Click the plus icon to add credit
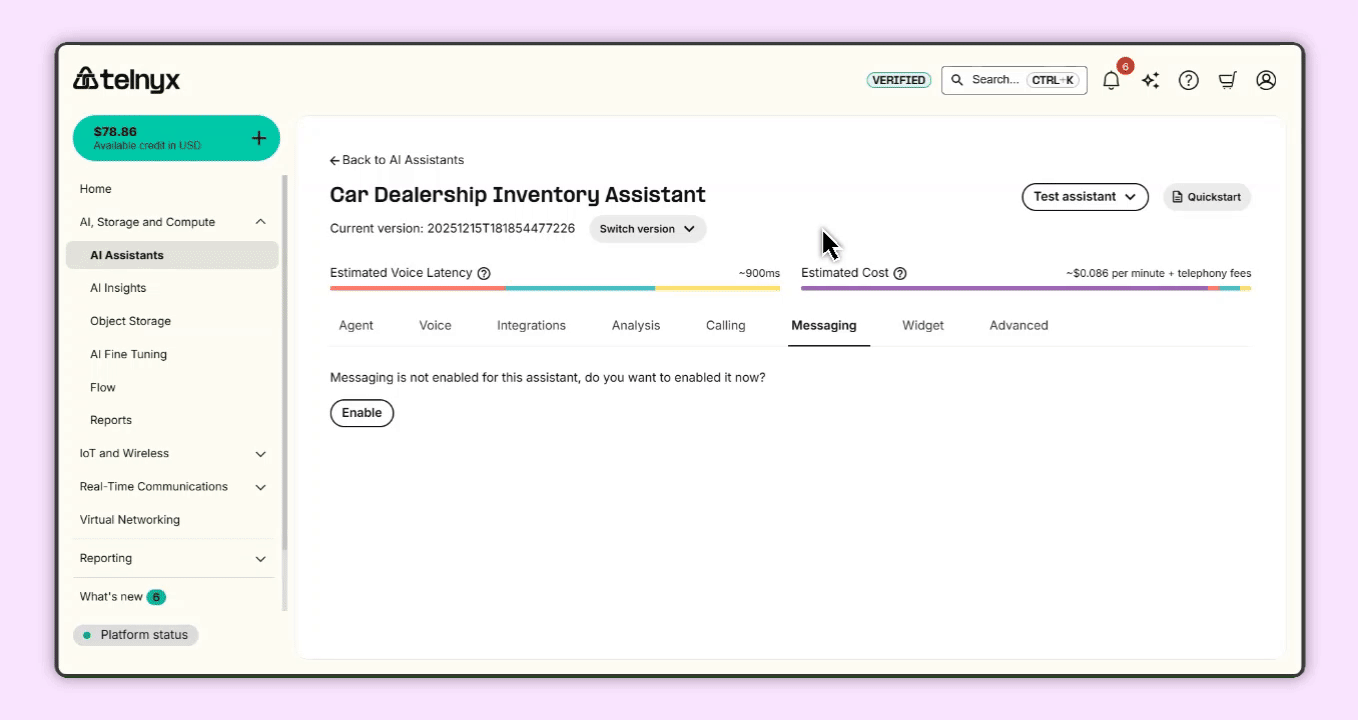 pyautogui.click(x=258, y=138)
